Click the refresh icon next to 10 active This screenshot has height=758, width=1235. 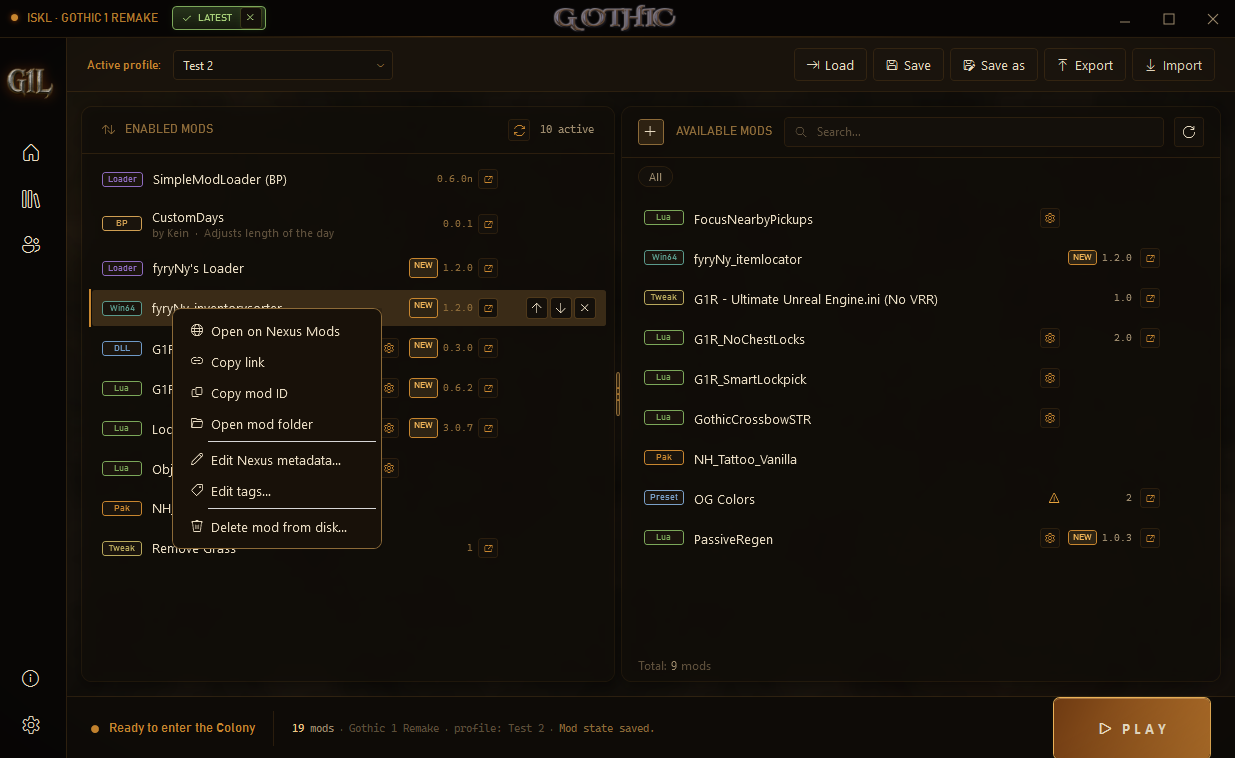click(519, 130)
